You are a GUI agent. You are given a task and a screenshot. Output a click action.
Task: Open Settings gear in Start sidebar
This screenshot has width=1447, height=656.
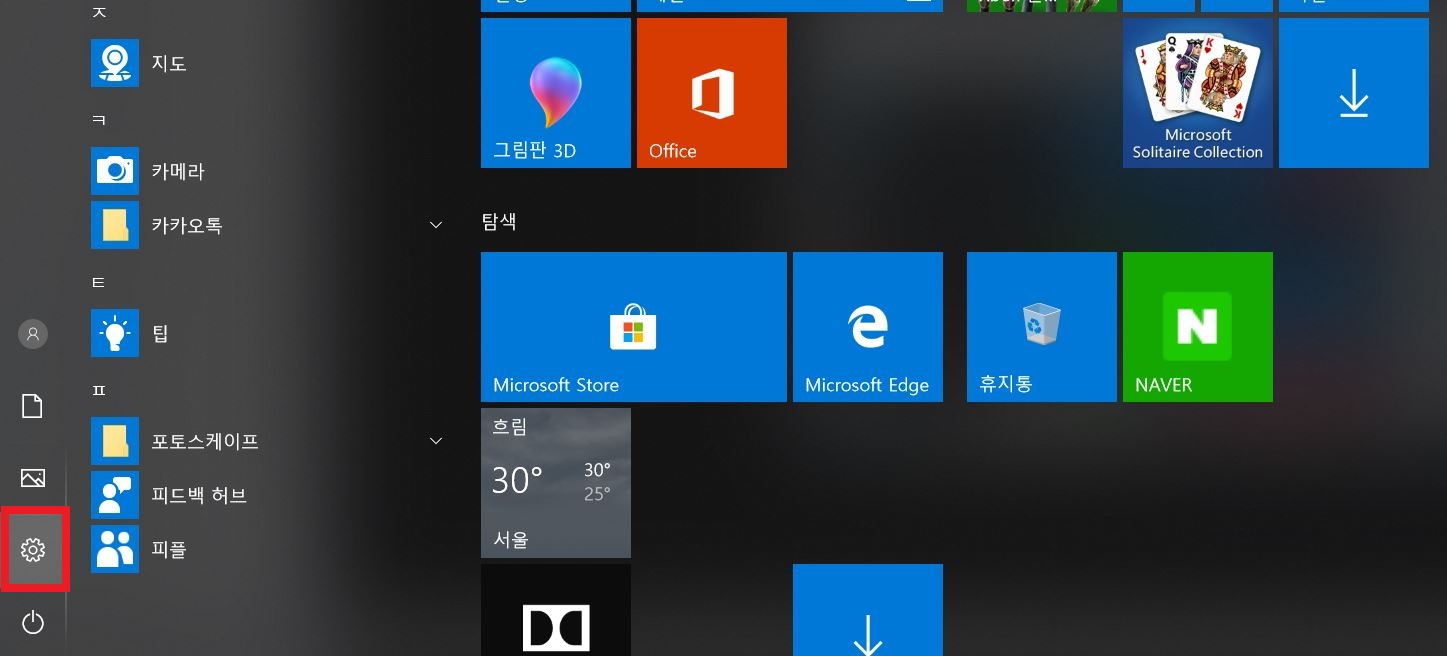tap(33, 549)
